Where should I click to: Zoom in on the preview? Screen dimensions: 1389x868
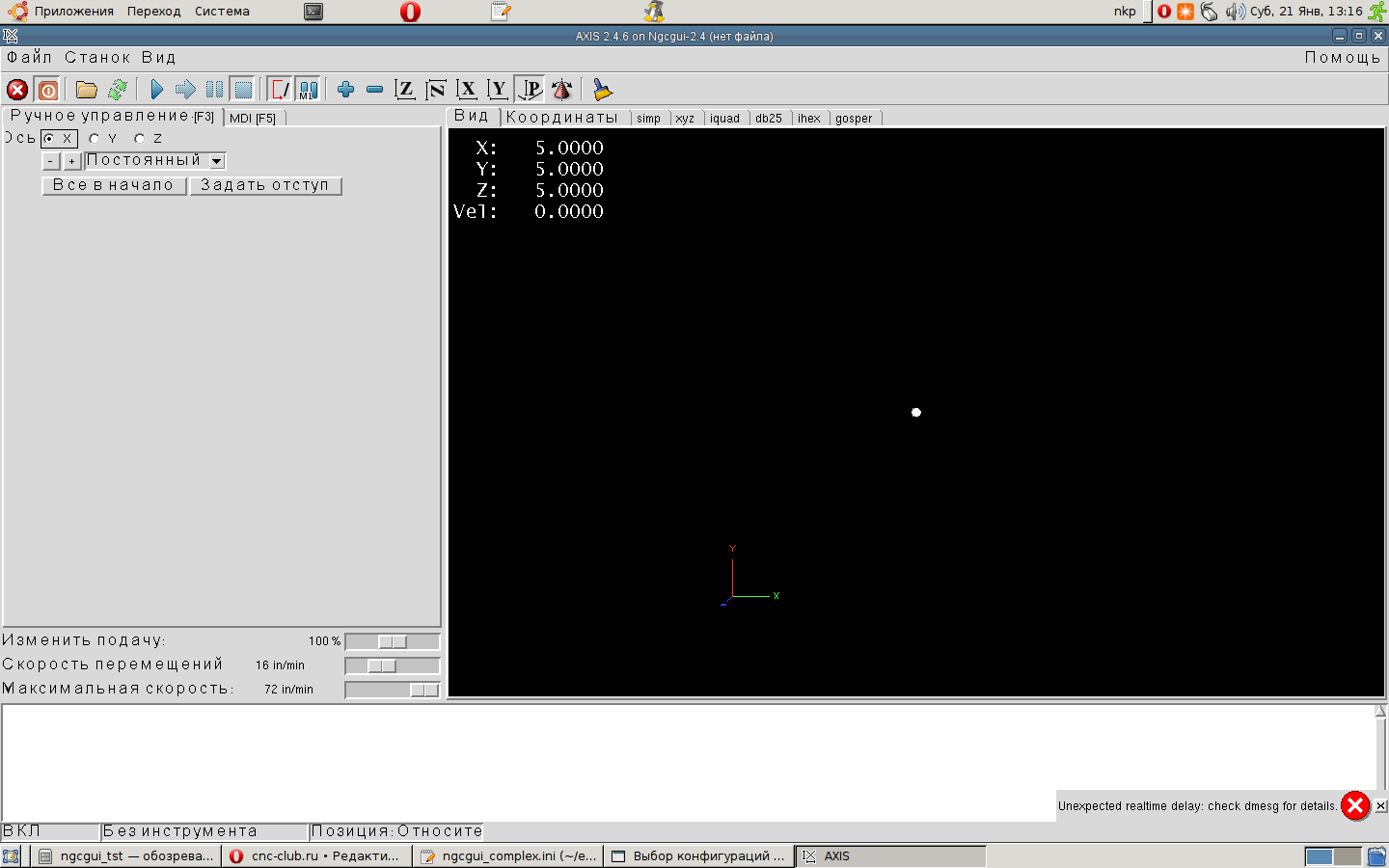click(x=346, y=90)
